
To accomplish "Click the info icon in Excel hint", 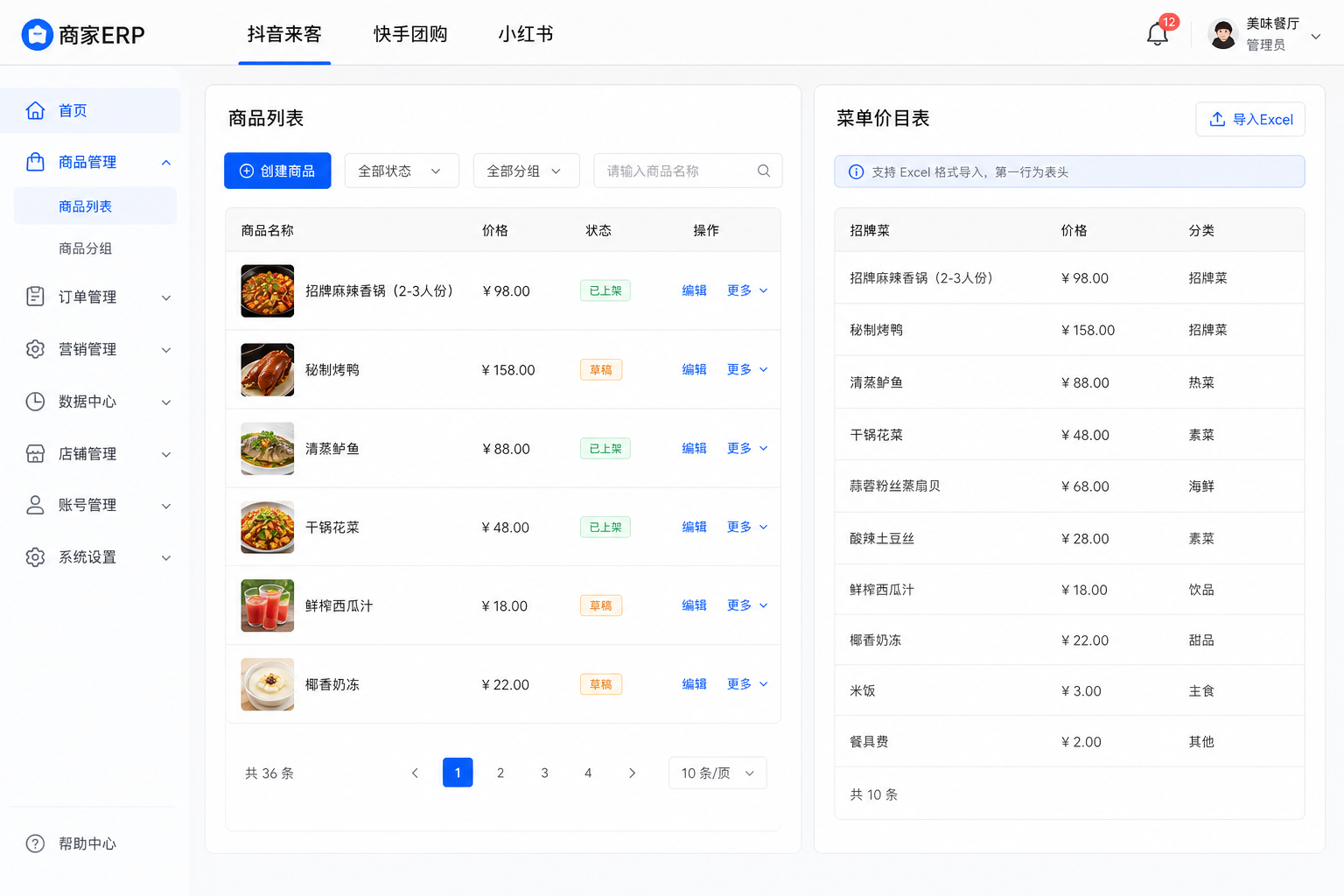I will point(857,171).
